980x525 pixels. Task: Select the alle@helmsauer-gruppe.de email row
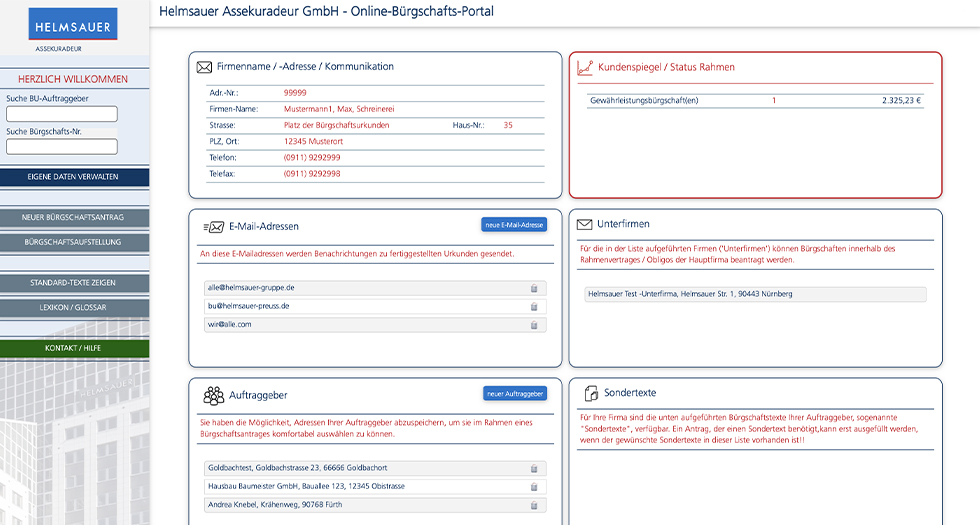point(375,288)
